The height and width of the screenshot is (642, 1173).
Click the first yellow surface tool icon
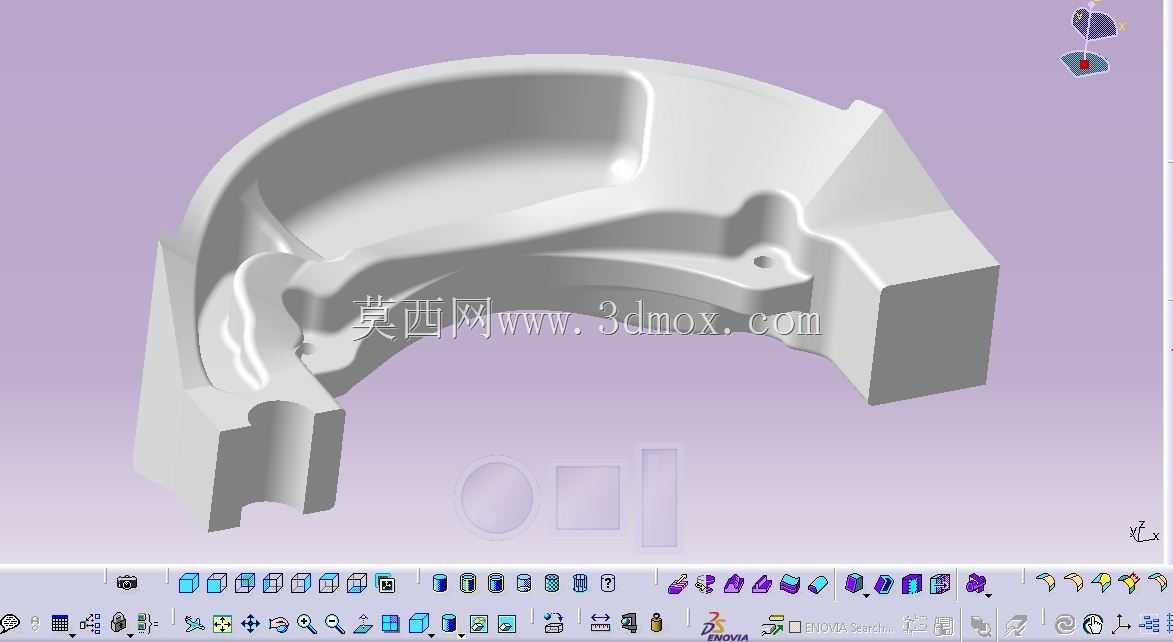coord(1045,583)
